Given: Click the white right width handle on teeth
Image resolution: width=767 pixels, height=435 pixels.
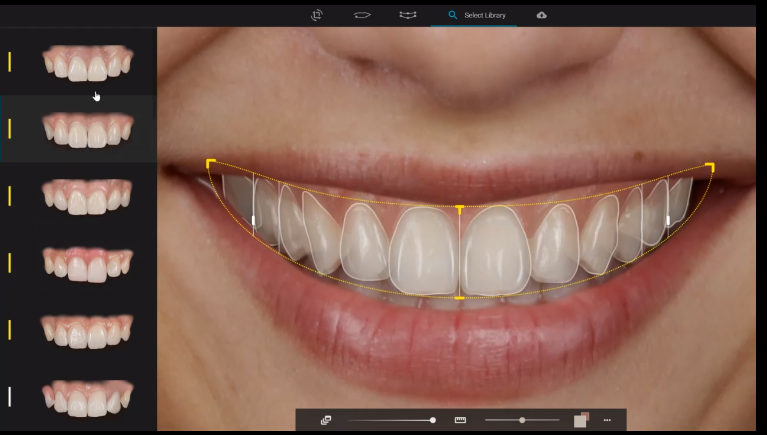Looking at the screenshot, I should pos(668,221).
